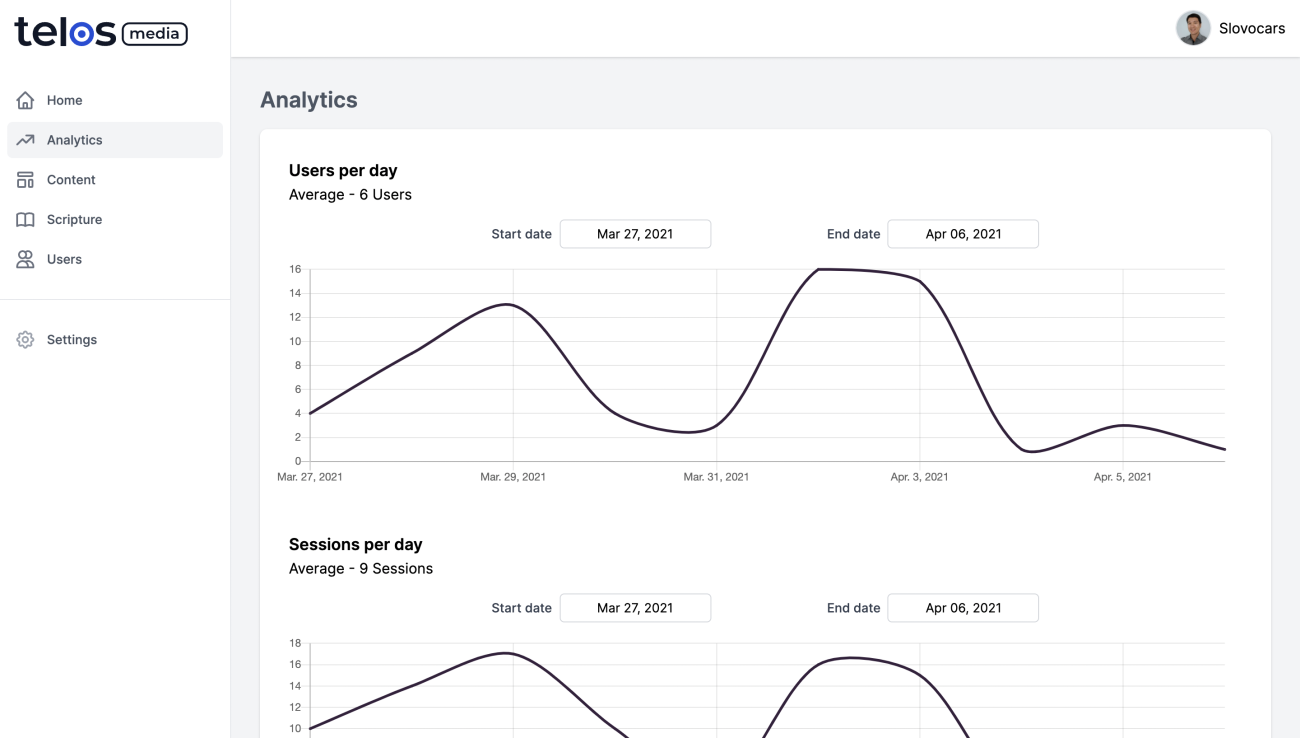Click 'Apr. 3, 2021' users chart label
Viewport: 1300px width, 738px height.
pos(920,477)
